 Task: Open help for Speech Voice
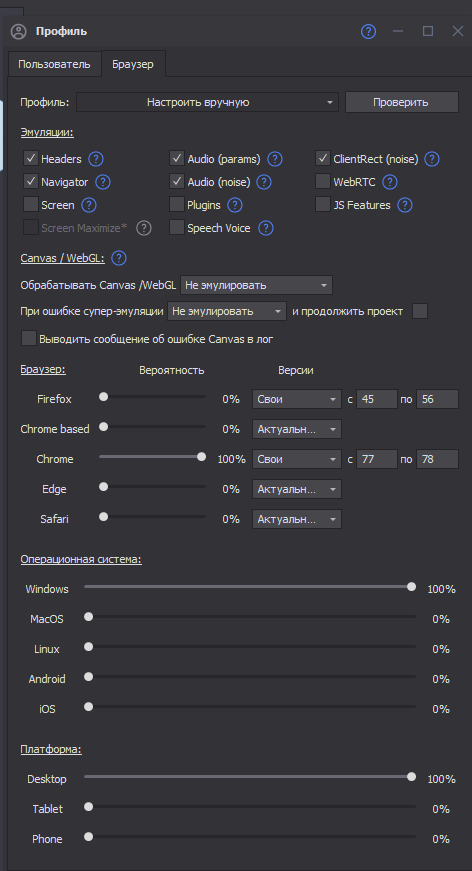click(266, 228)
